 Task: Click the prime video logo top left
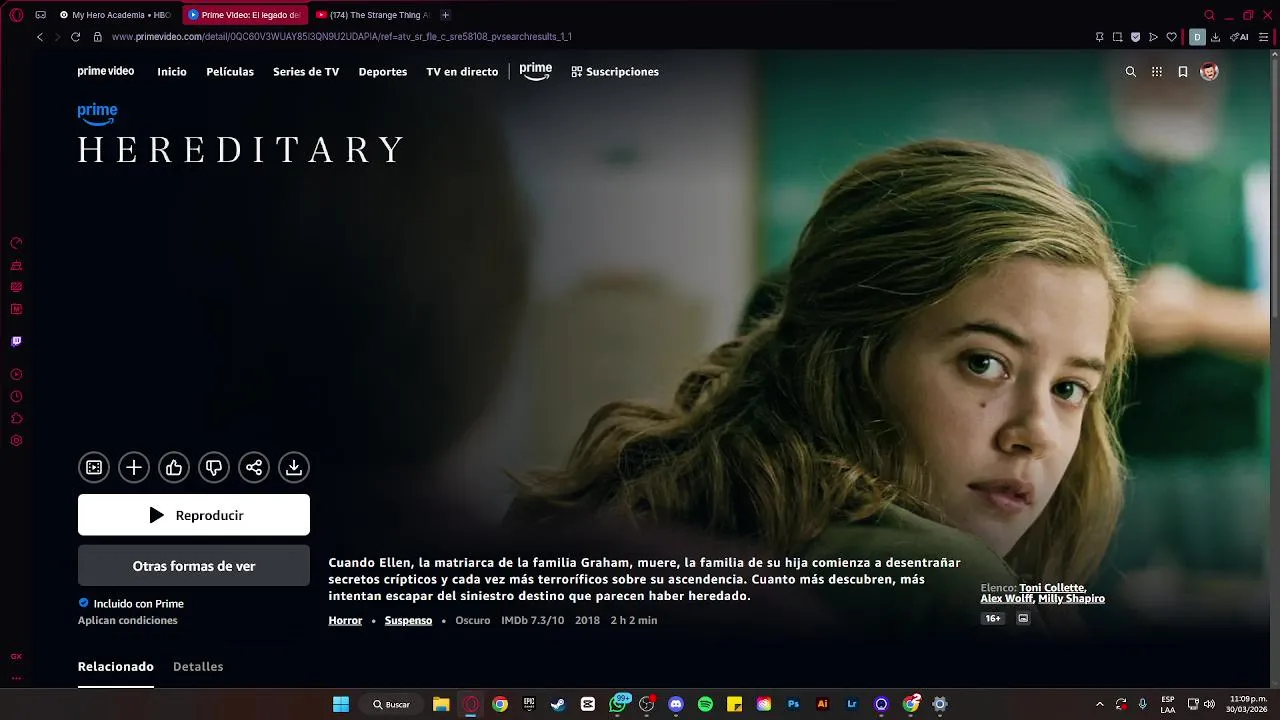pos(106,72)
